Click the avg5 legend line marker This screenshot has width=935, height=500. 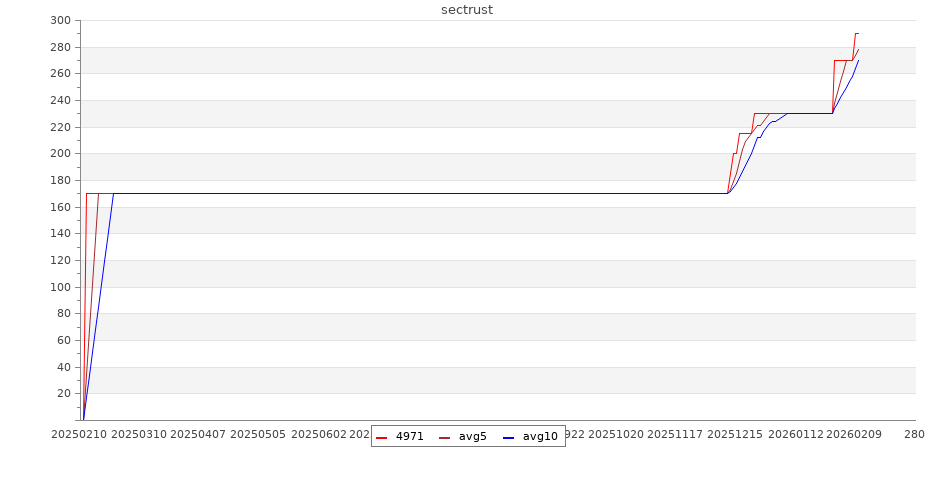tap(444, 437)
